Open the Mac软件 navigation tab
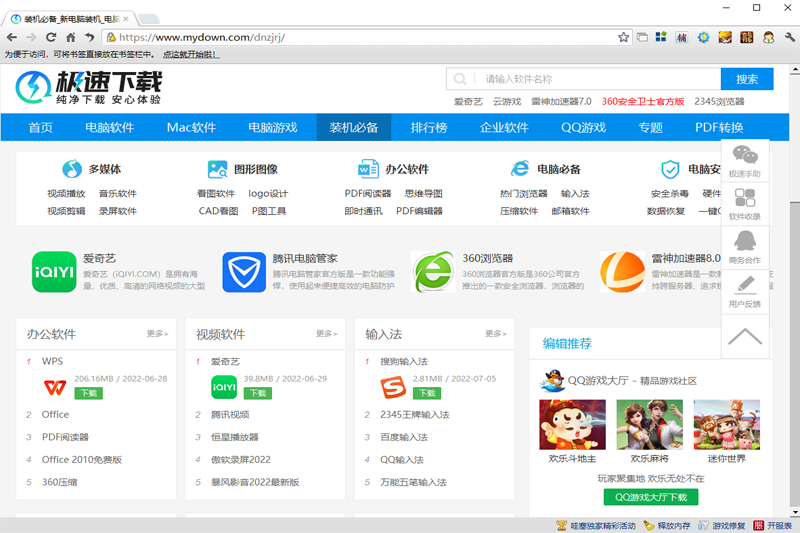800x533 pixels. tap(191, 128)
